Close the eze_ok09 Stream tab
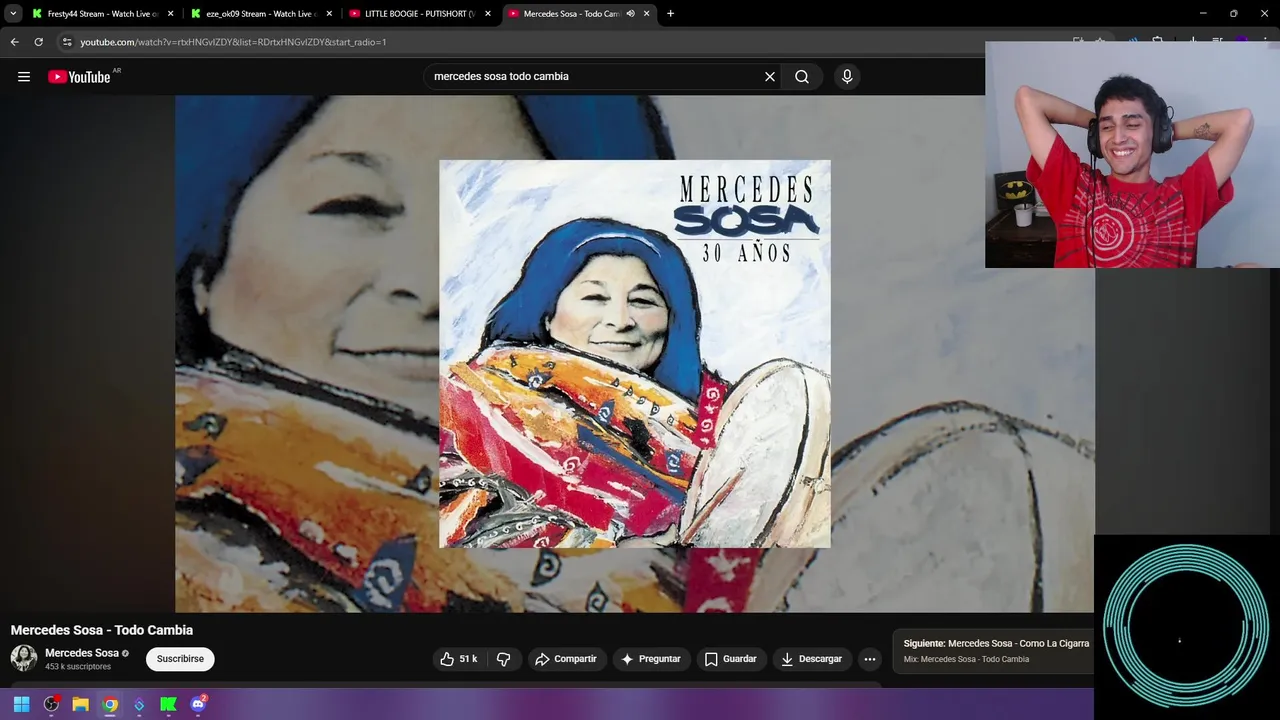This screenshot has width=1280, height=720. (329, 14)
